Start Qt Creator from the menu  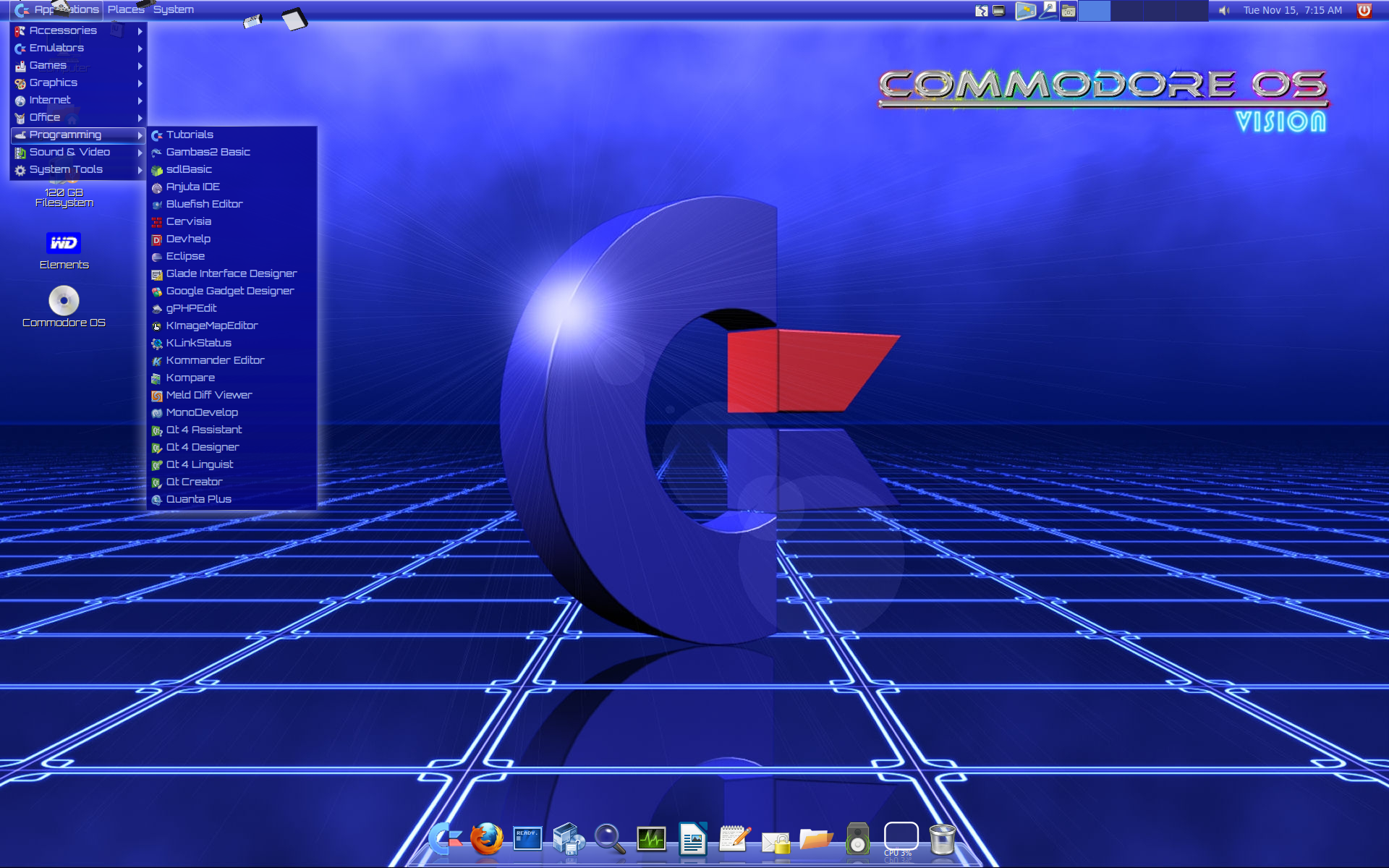pos(194,481)
